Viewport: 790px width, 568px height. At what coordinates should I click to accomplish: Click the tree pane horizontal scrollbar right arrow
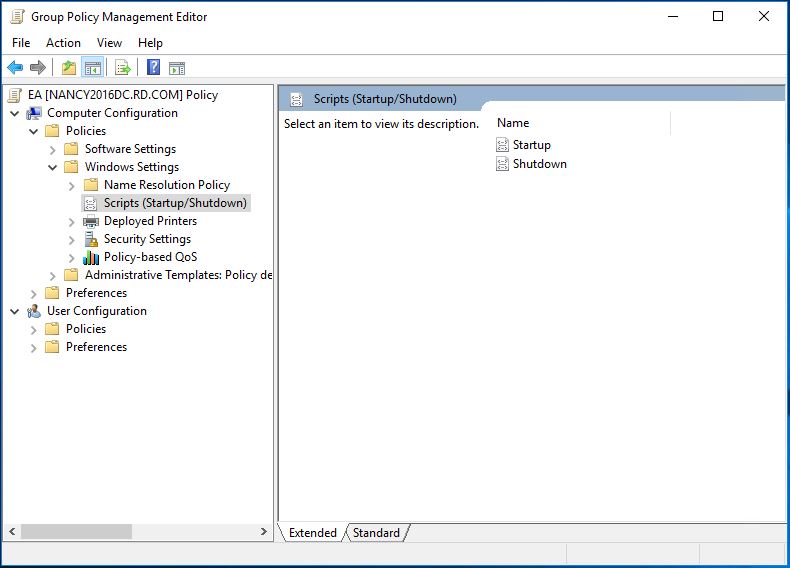[264, 532]
